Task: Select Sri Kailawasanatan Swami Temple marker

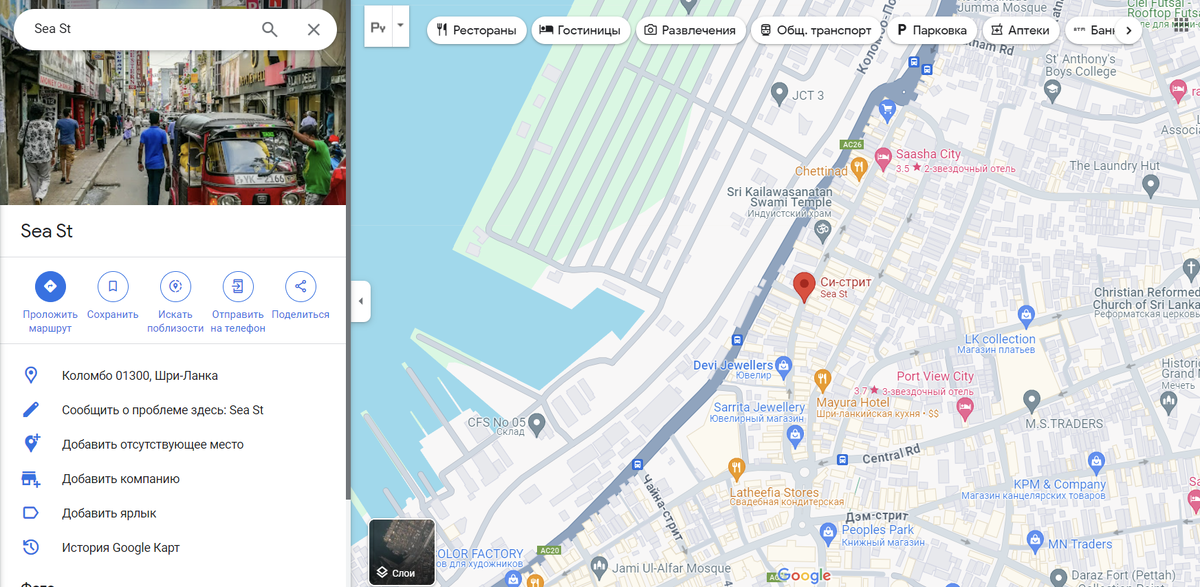Action: click(821, 230)
